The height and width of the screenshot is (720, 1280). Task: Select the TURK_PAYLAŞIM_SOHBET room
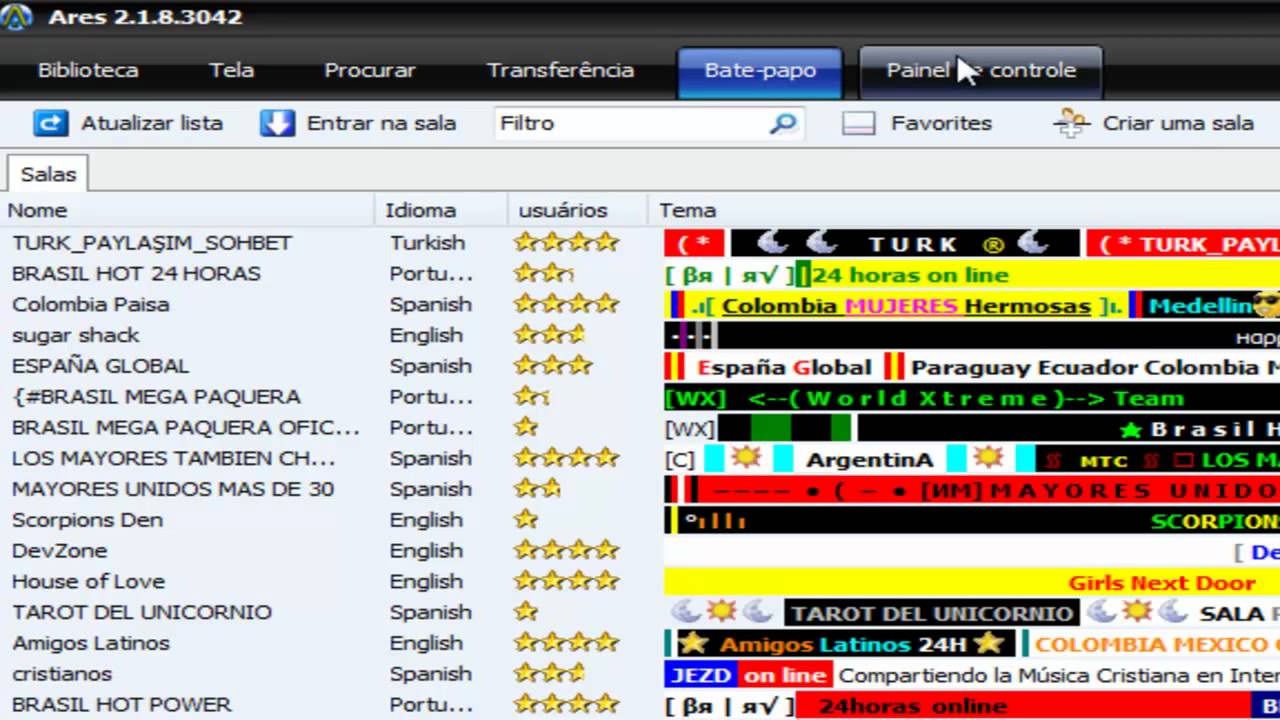point(152,243)
